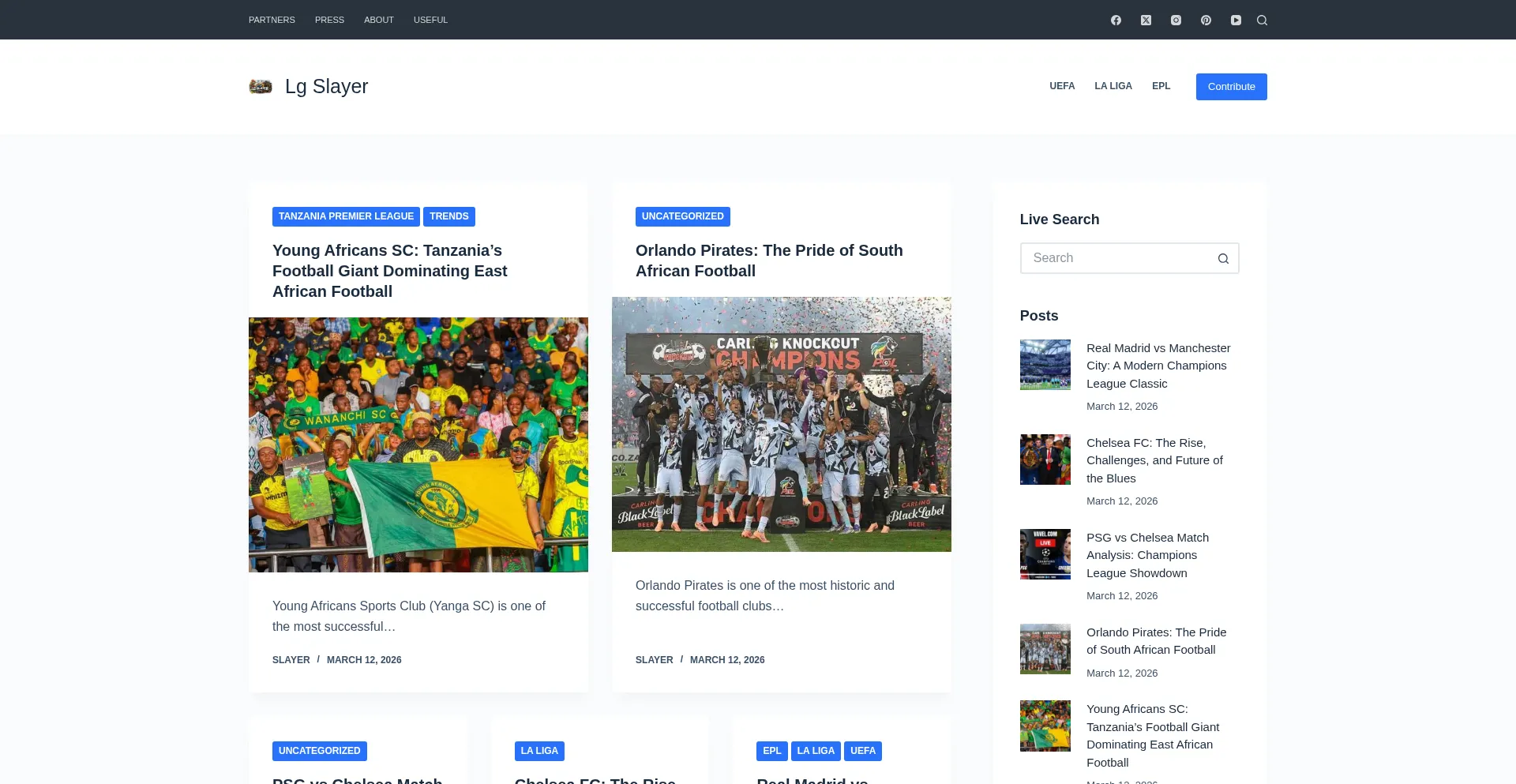The width and height of the screenshot is (1516, 784).
Task: Open sidebar post Orlando Pirates: The Pride
Action: coord(1156,641)
